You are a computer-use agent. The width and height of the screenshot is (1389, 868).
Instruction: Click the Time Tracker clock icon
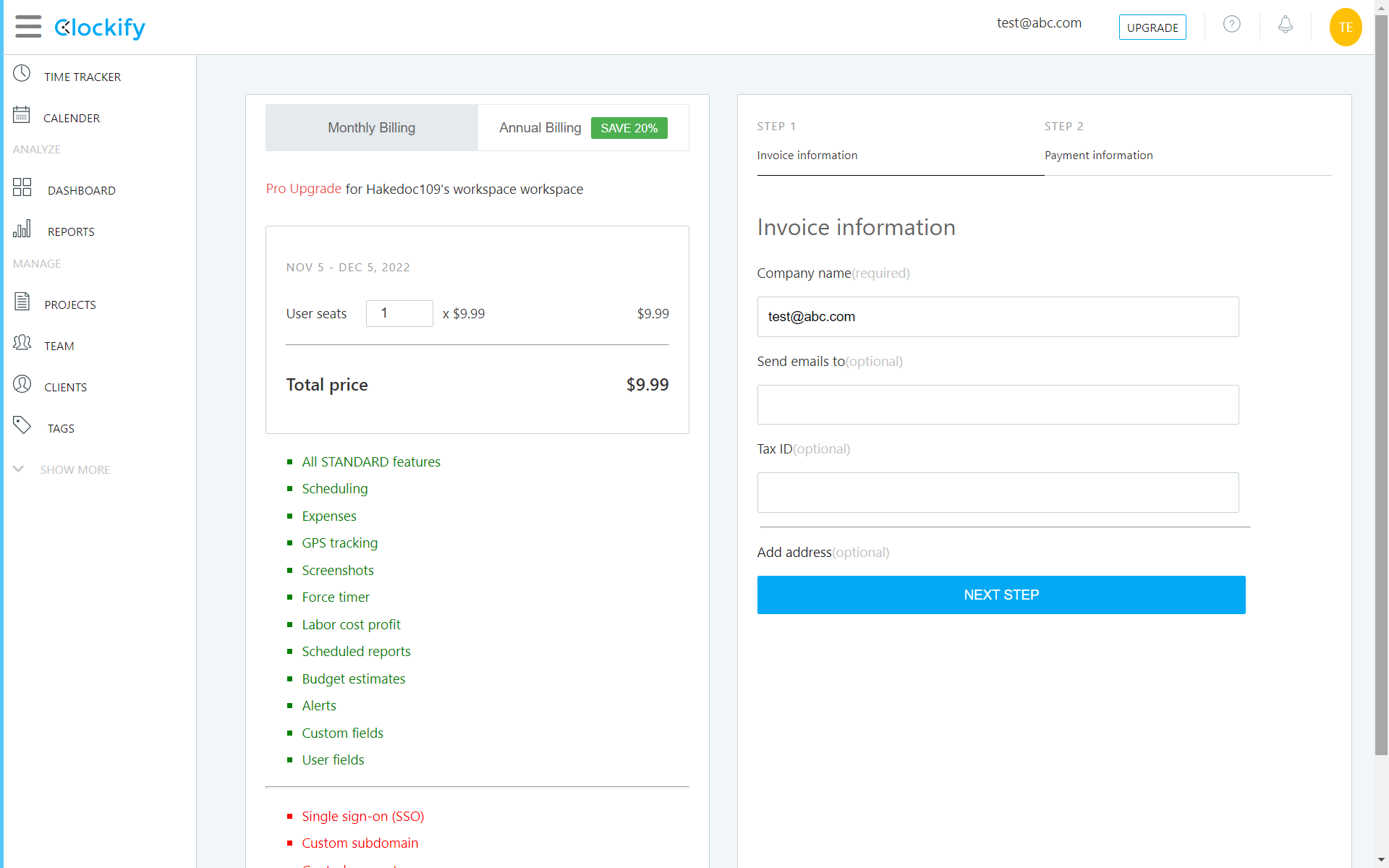(22, 74)
